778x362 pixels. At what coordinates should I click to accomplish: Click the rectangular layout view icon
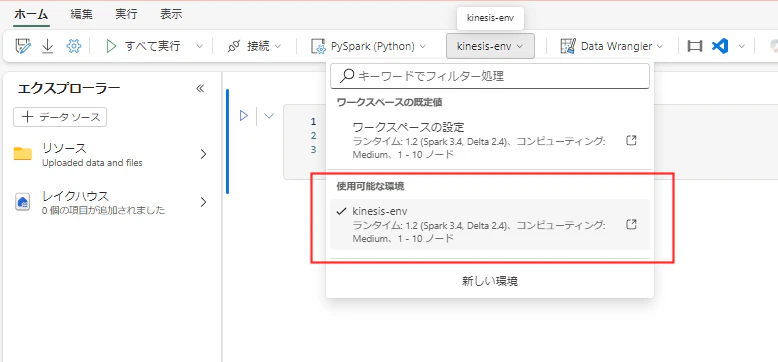(695, 46)
